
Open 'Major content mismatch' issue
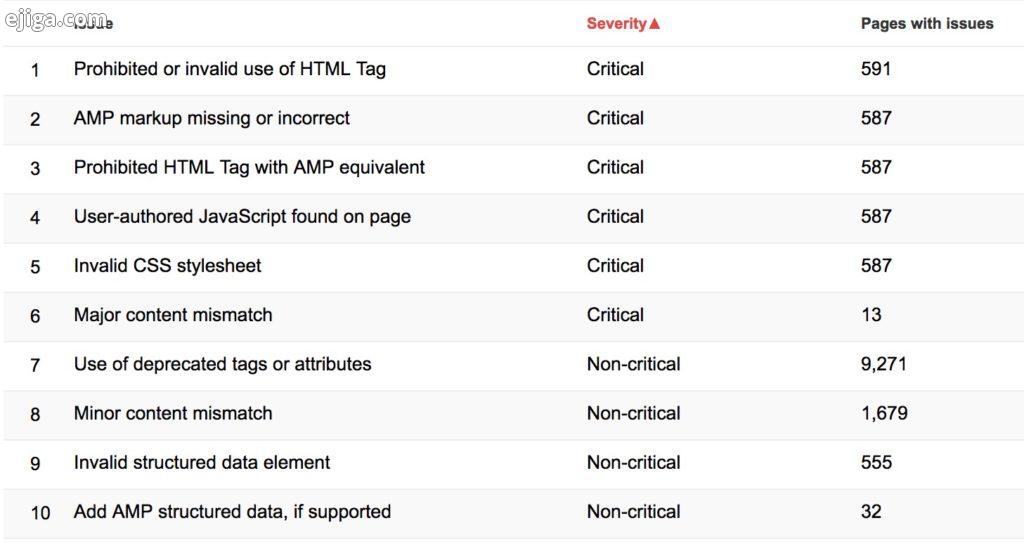pyautogui.click(x=172, y=315)
